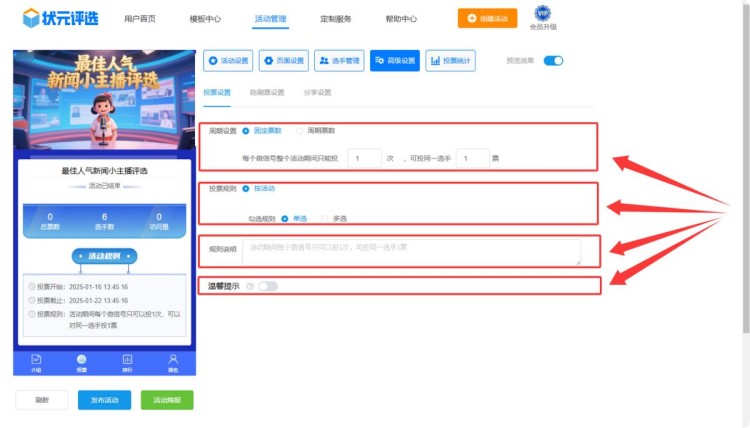Switch to the 防刷票设置 tab
Image resolution: width=750 pixels, height=428 pixels.
(x=267, y=92)
